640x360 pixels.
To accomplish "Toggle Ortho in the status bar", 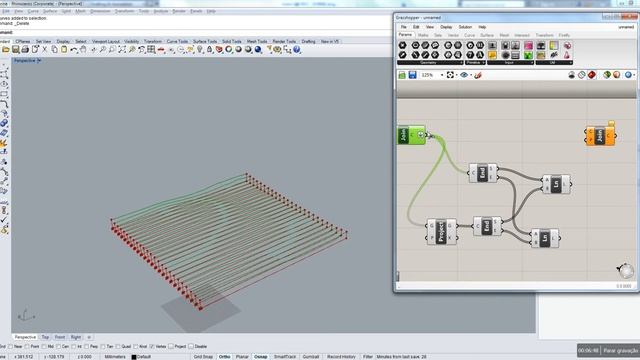I will click(x=224, y=357).
